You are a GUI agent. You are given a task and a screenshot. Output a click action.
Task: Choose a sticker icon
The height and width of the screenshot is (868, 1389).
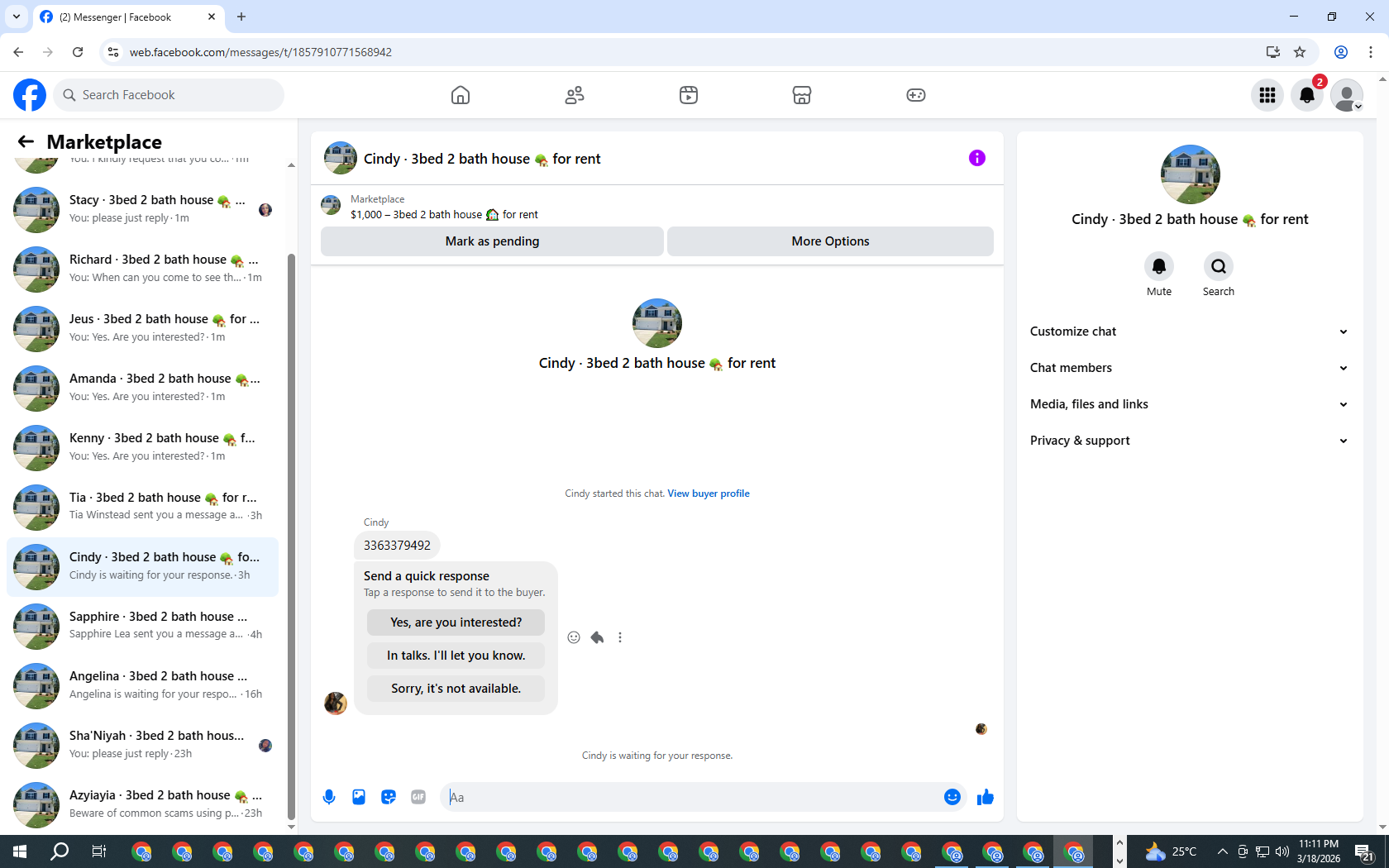(x=389, y=797)
